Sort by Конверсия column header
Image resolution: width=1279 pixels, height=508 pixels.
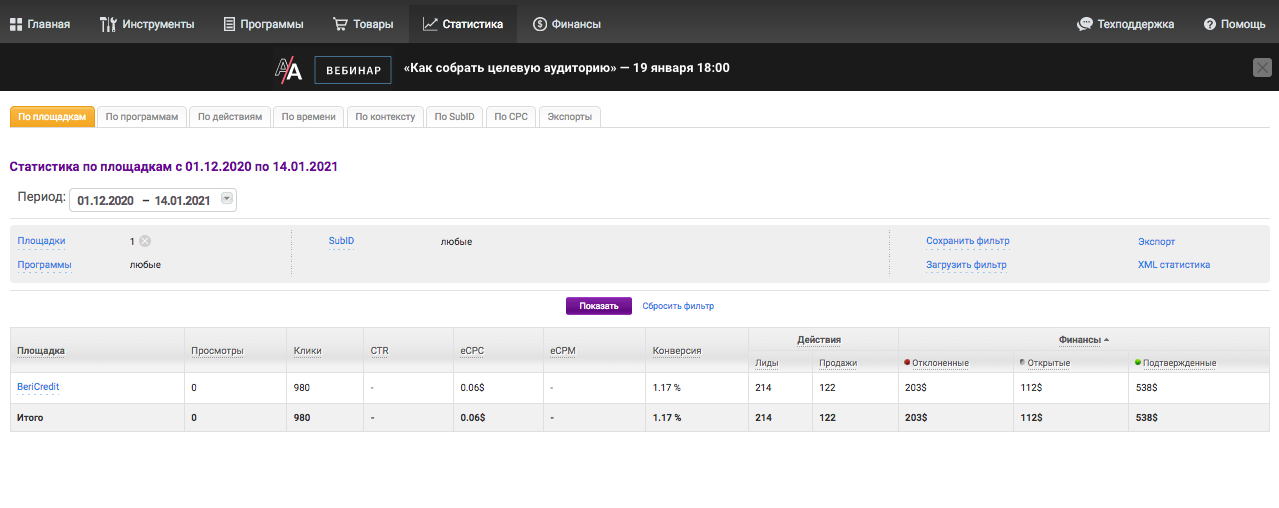677,351
